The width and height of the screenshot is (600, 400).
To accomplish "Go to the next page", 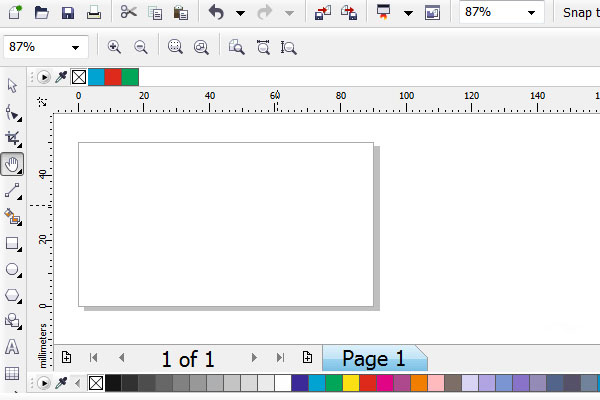I will (254, 358).
